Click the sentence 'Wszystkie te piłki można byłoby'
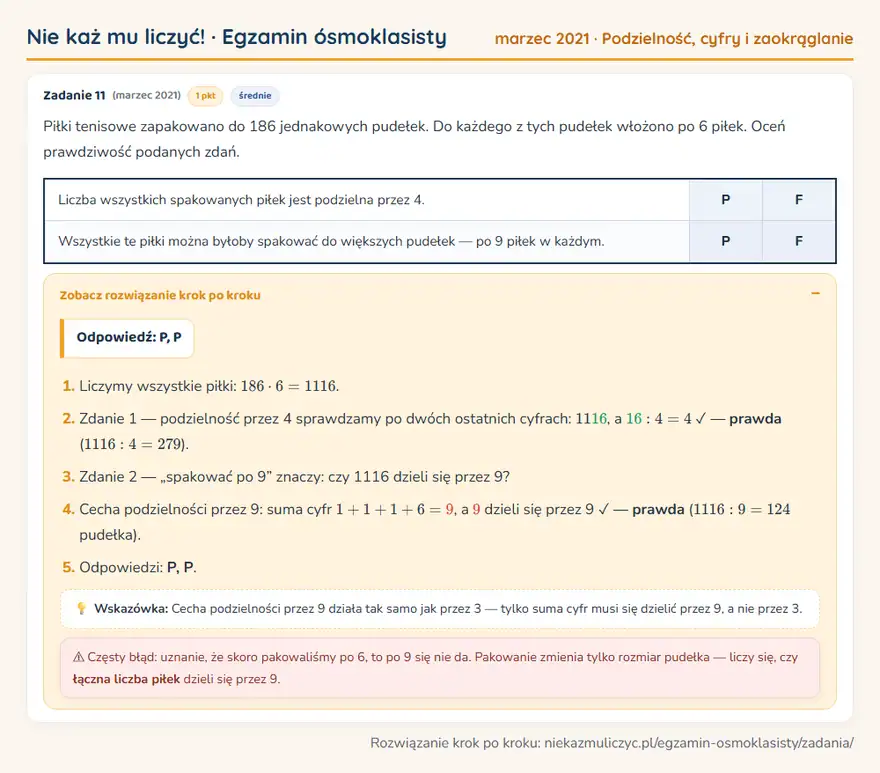The height and width of the screenshot is (773, 880). tap(331, 241)
